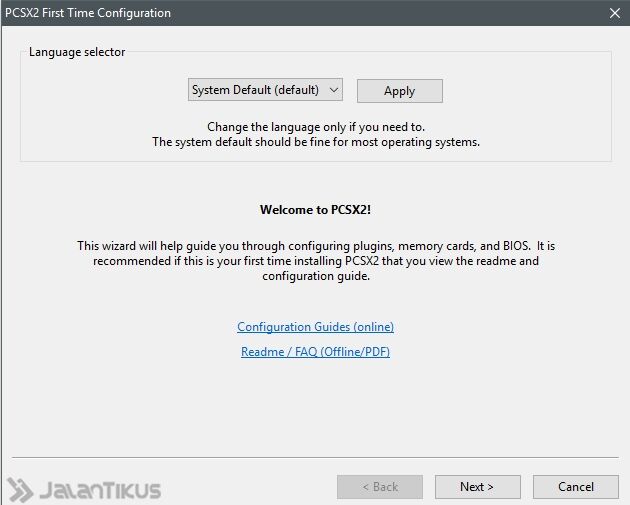Click the PCSX2 First Time Configuration title

(x=88, y=13)
